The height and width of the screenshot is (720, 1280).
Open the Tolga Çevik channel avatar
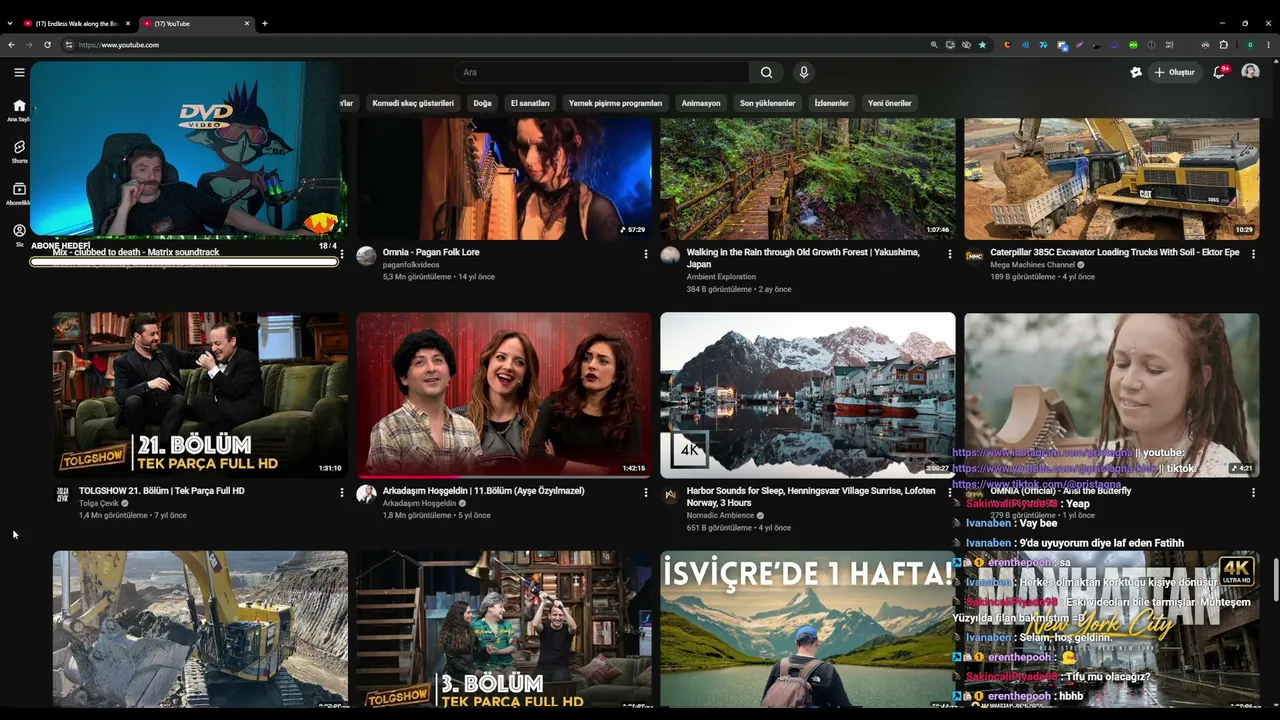point(62,494)
